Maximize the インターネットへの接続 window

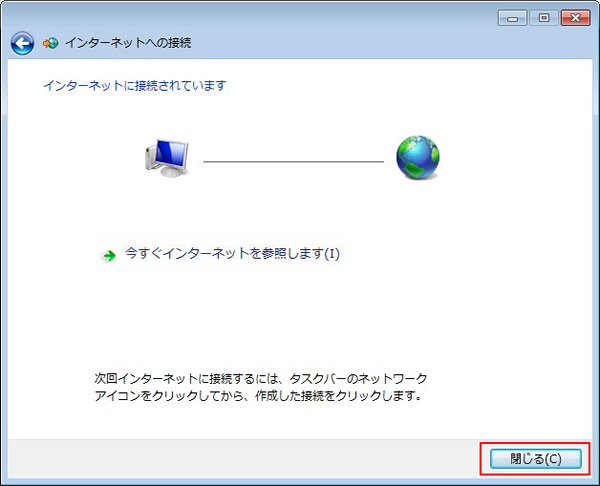pos(544,18)
